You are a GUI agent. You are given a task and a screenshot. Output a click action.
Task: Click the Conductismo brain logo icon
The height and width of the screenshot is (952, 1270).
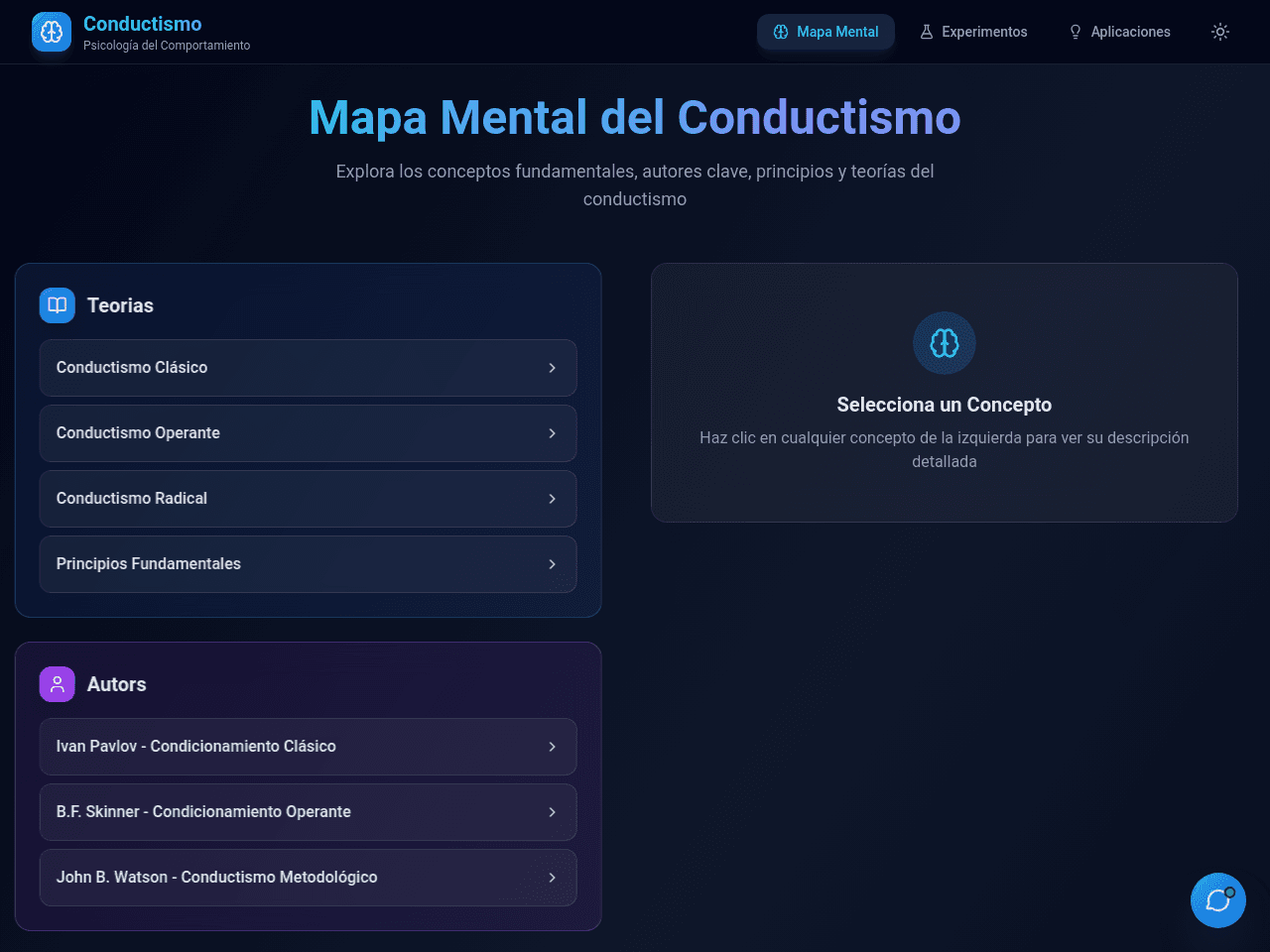tap(52, 32)
